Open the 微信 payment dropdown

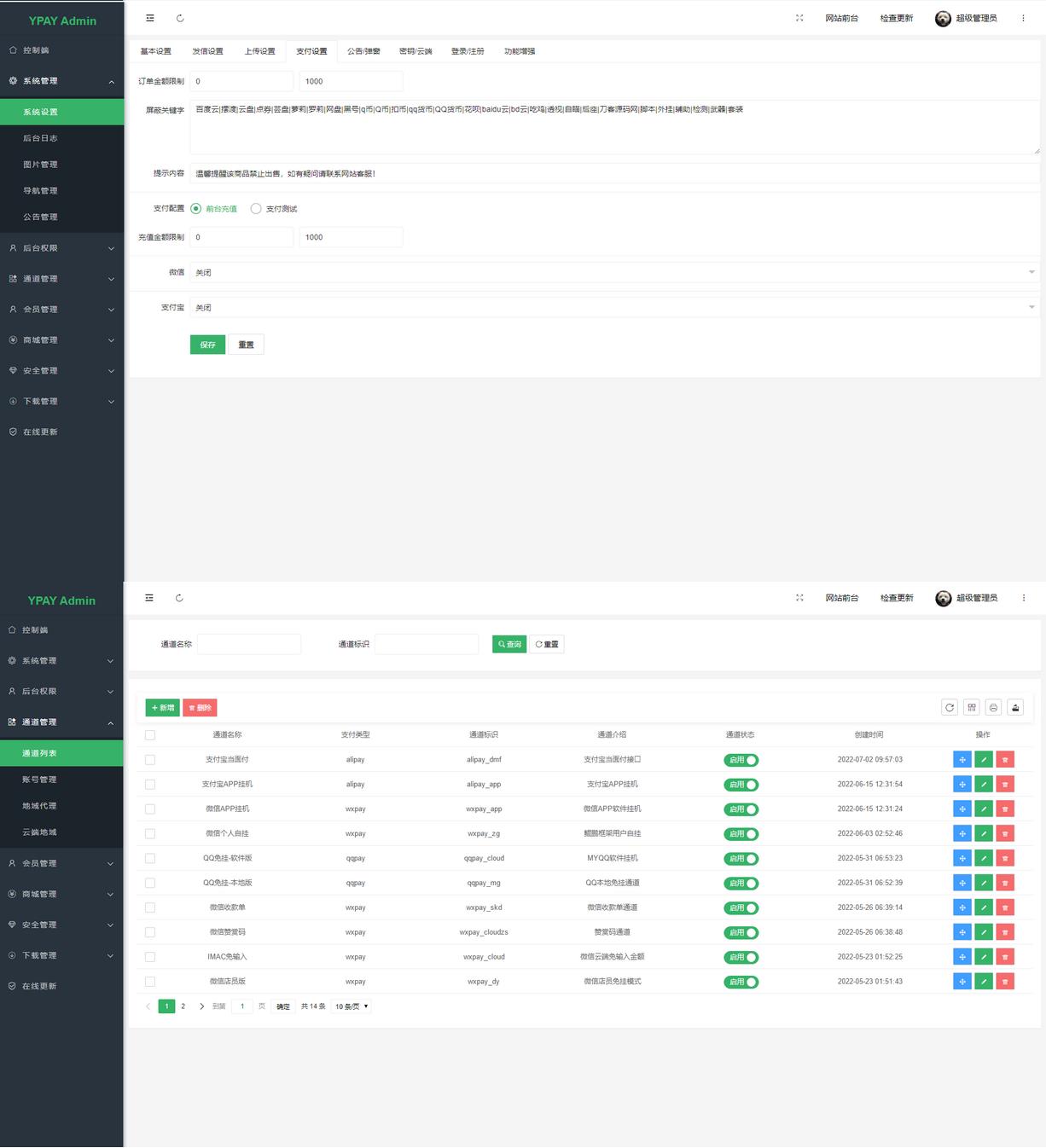click(613, 273)
